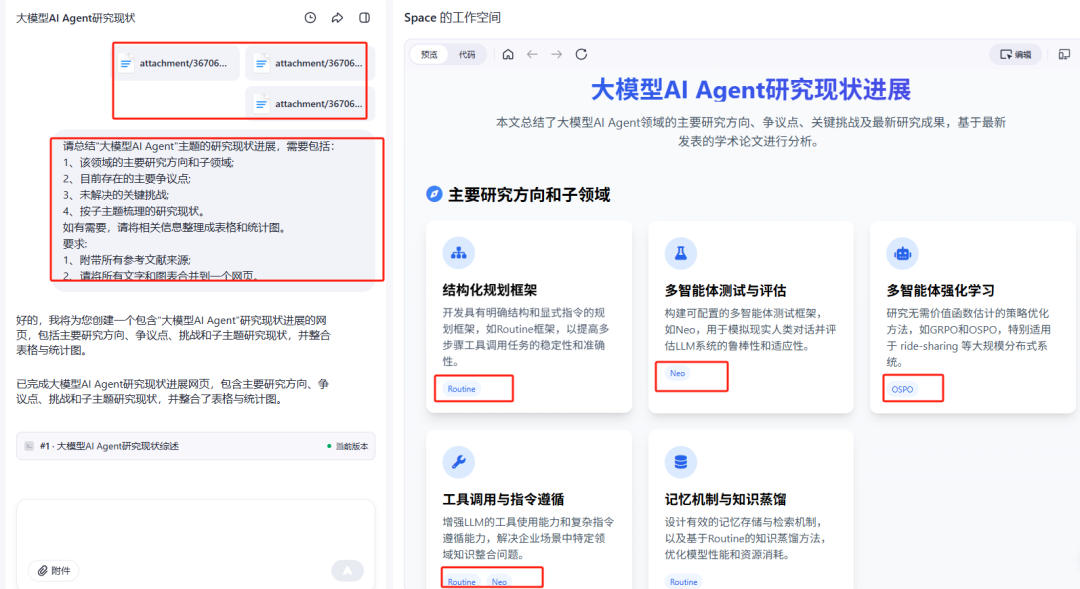Click the 记忆机制与知识蒸馏 card title

[725, 499]
